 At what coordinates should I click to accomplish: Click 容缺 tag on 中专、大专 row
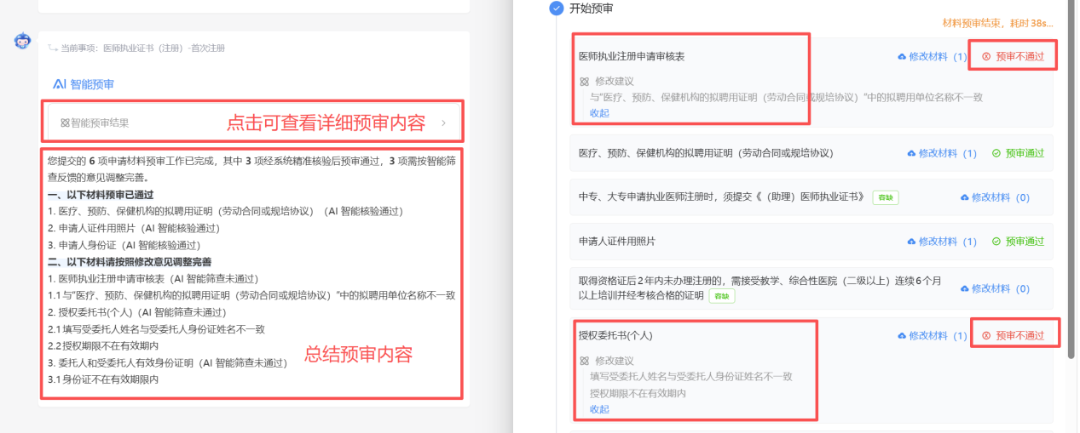click(886, 198)
